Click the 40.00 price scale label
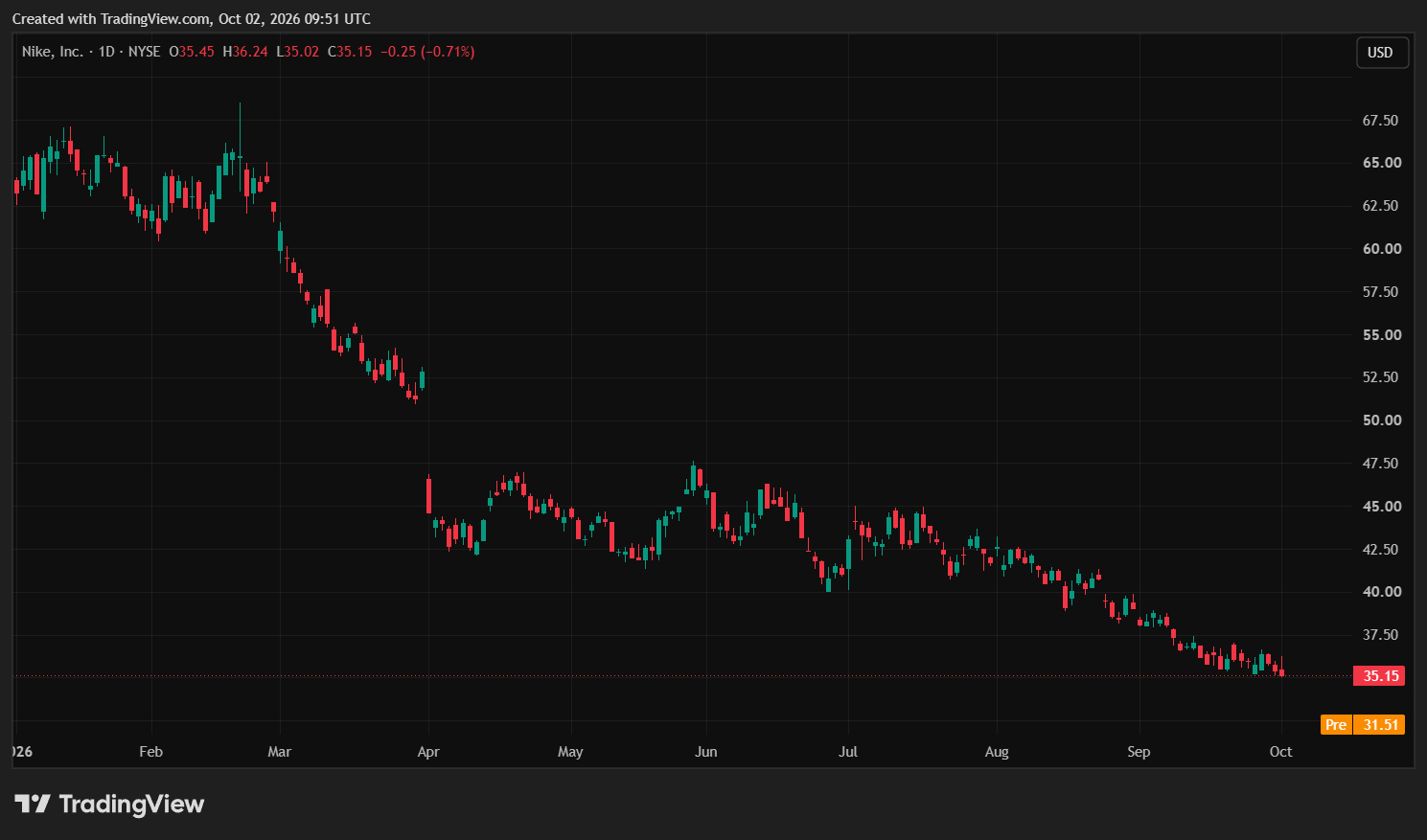 coord(1382,592)
